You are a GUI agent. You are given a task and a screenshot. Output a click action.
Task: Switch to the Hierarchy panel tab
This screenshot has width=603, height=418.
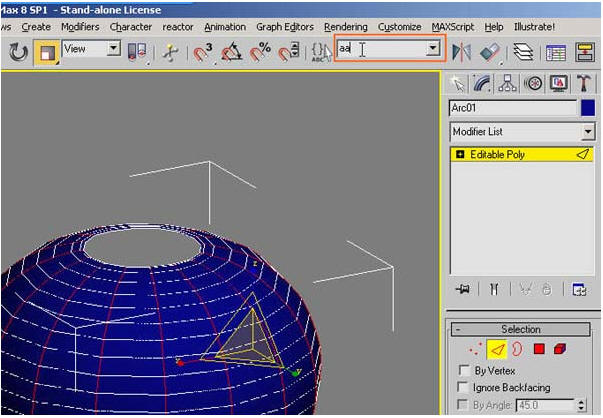click(x=508, y=83)
